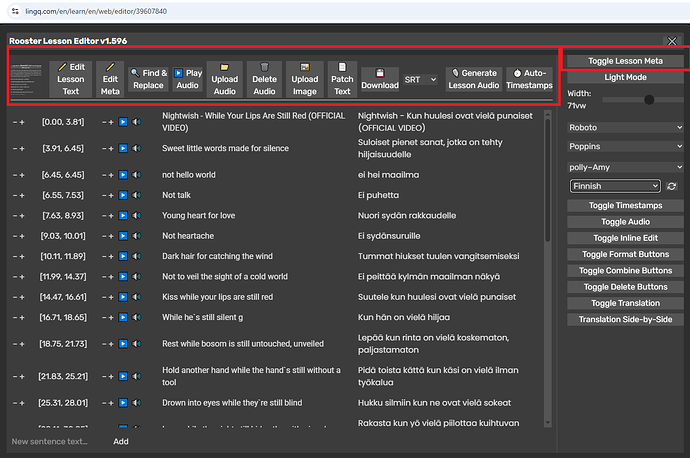Click the Patch Text button
Screen dimensions: 690x458
coord(342,79)
